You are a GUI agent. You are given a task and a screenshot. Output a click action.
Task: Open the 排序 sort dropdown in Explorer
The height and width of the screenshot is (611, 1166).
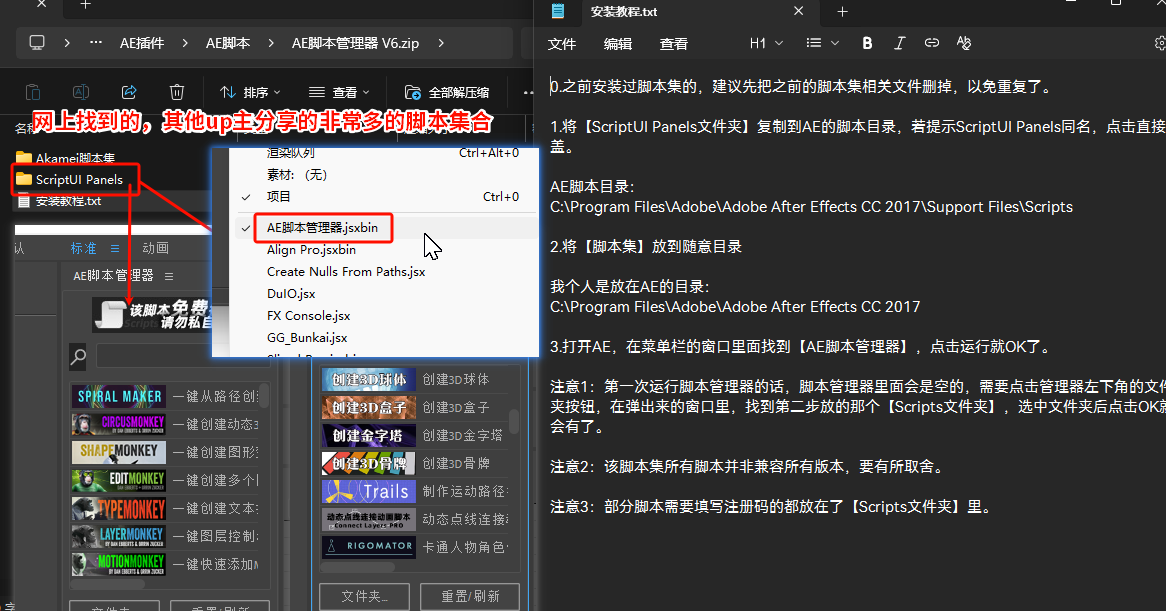point(250,92)
